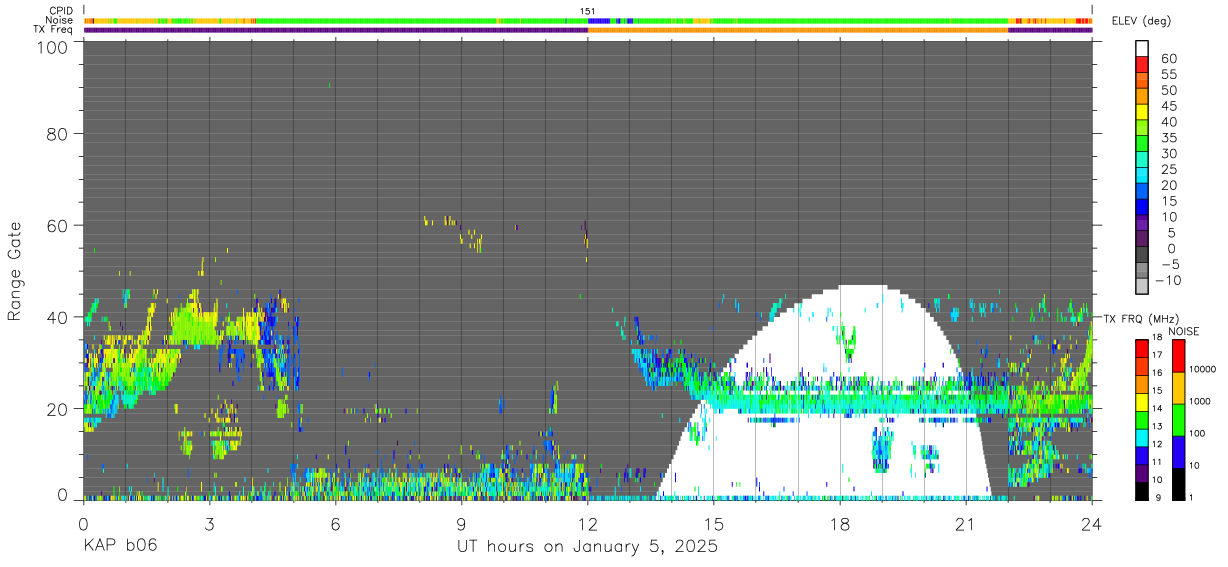Click the UT hours axis tick '12'

click(588, 523)
